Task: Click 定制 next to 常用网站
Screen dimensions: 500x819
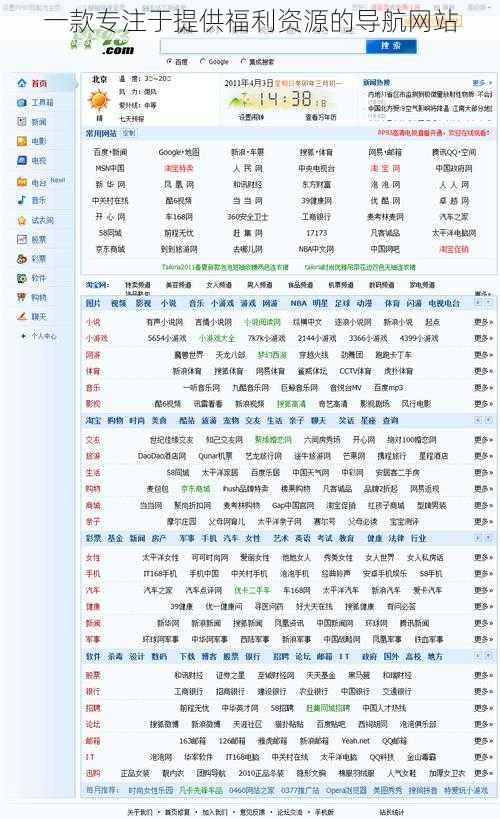Action: pos(129,133)
